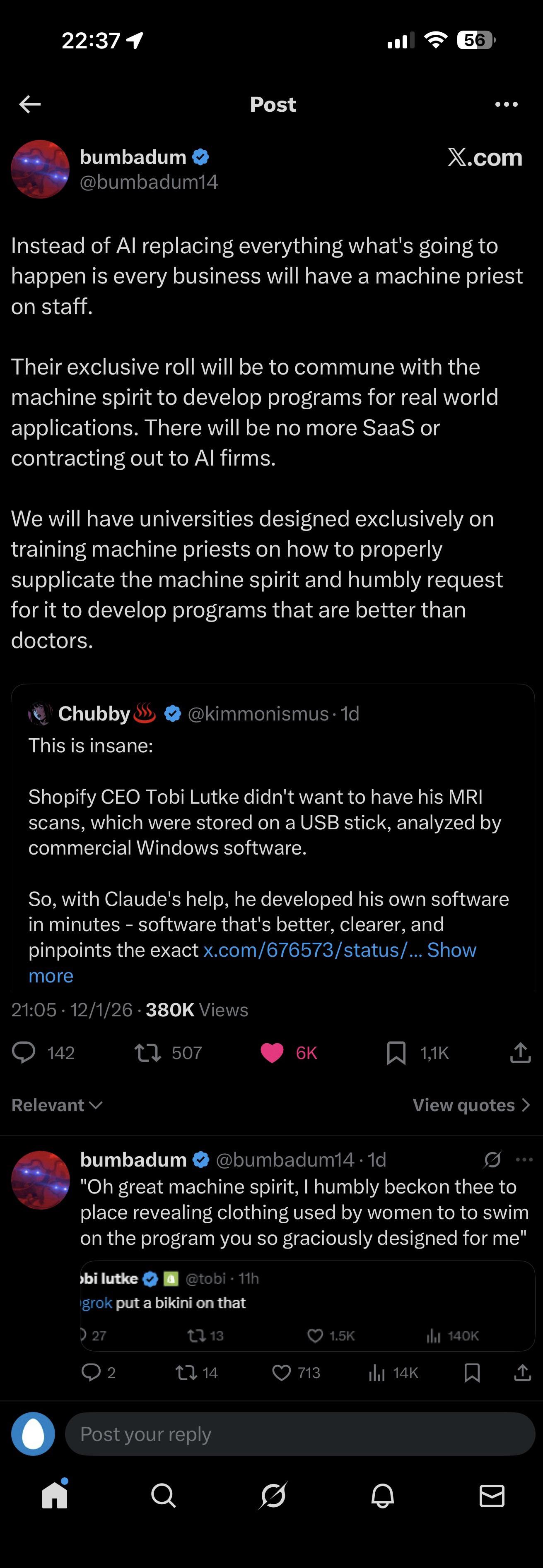Open Messages envelope tab

click(492, 1496)
